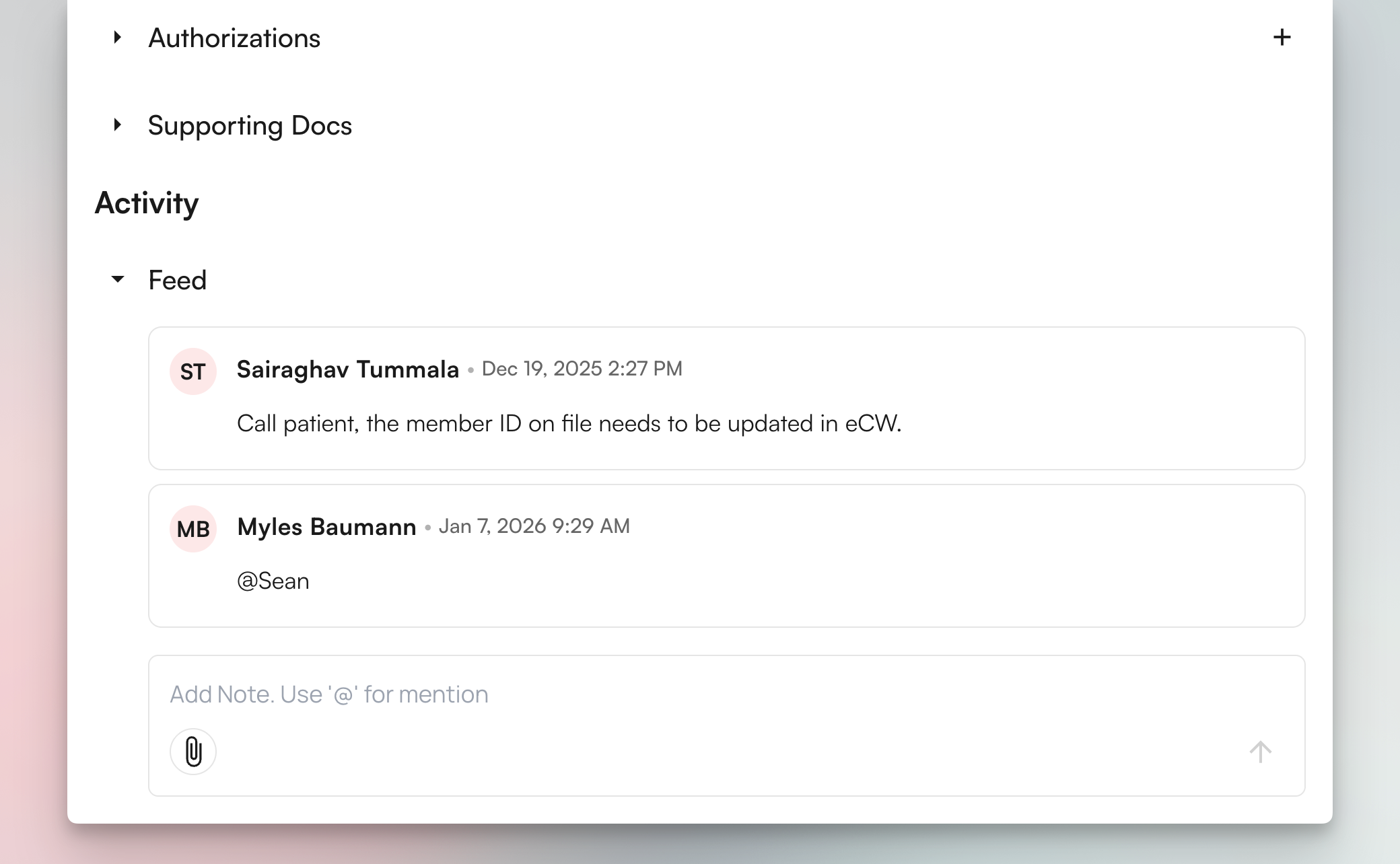Click the attachment paperclip icon
This screenshot has height=864, width=1400.
pos(193,752)
